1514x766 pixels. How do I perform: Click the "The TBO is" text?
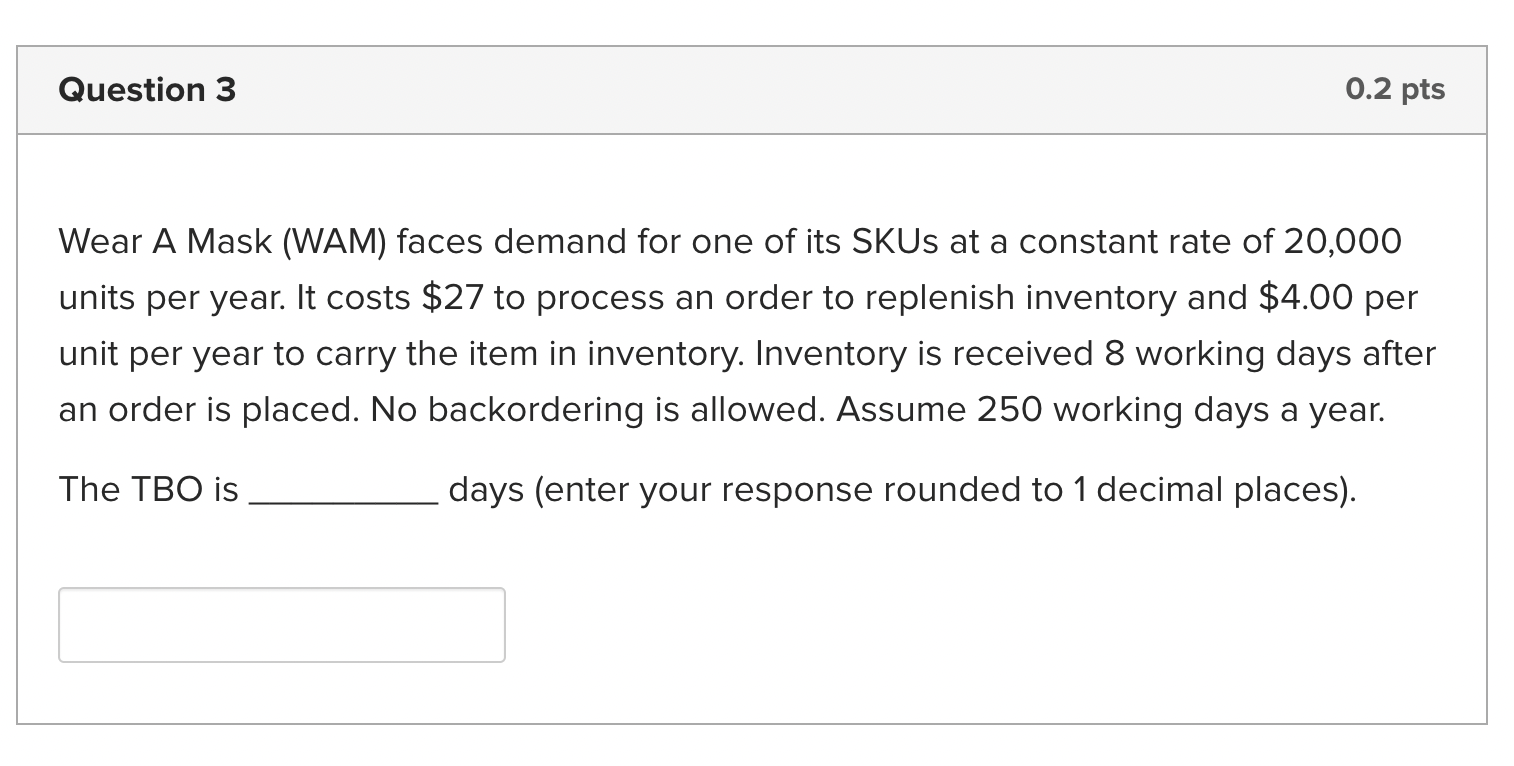[x=148, y=491]
